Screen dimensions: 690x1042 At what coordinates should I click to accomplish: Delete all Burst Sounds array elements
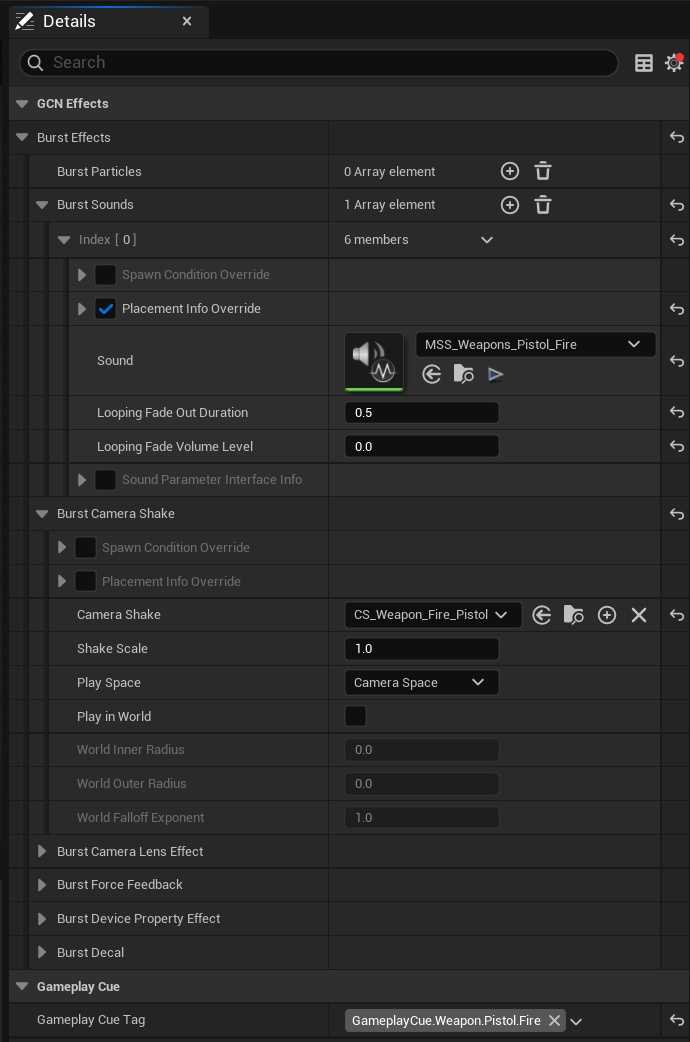[x=543, y=205]
